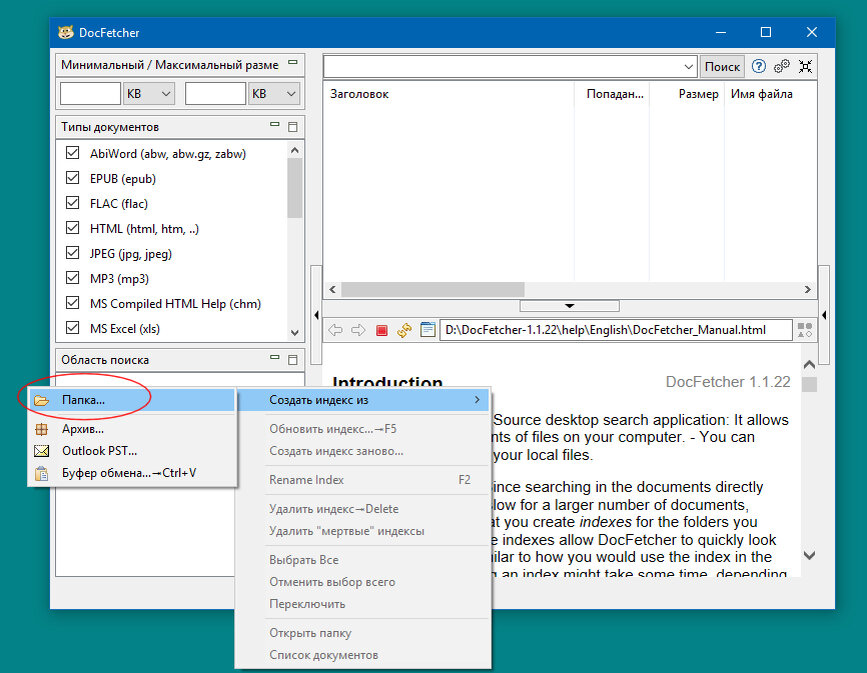Click the red stop loading icon
This screenshot has height=673, width=867.
pos(382,330)
